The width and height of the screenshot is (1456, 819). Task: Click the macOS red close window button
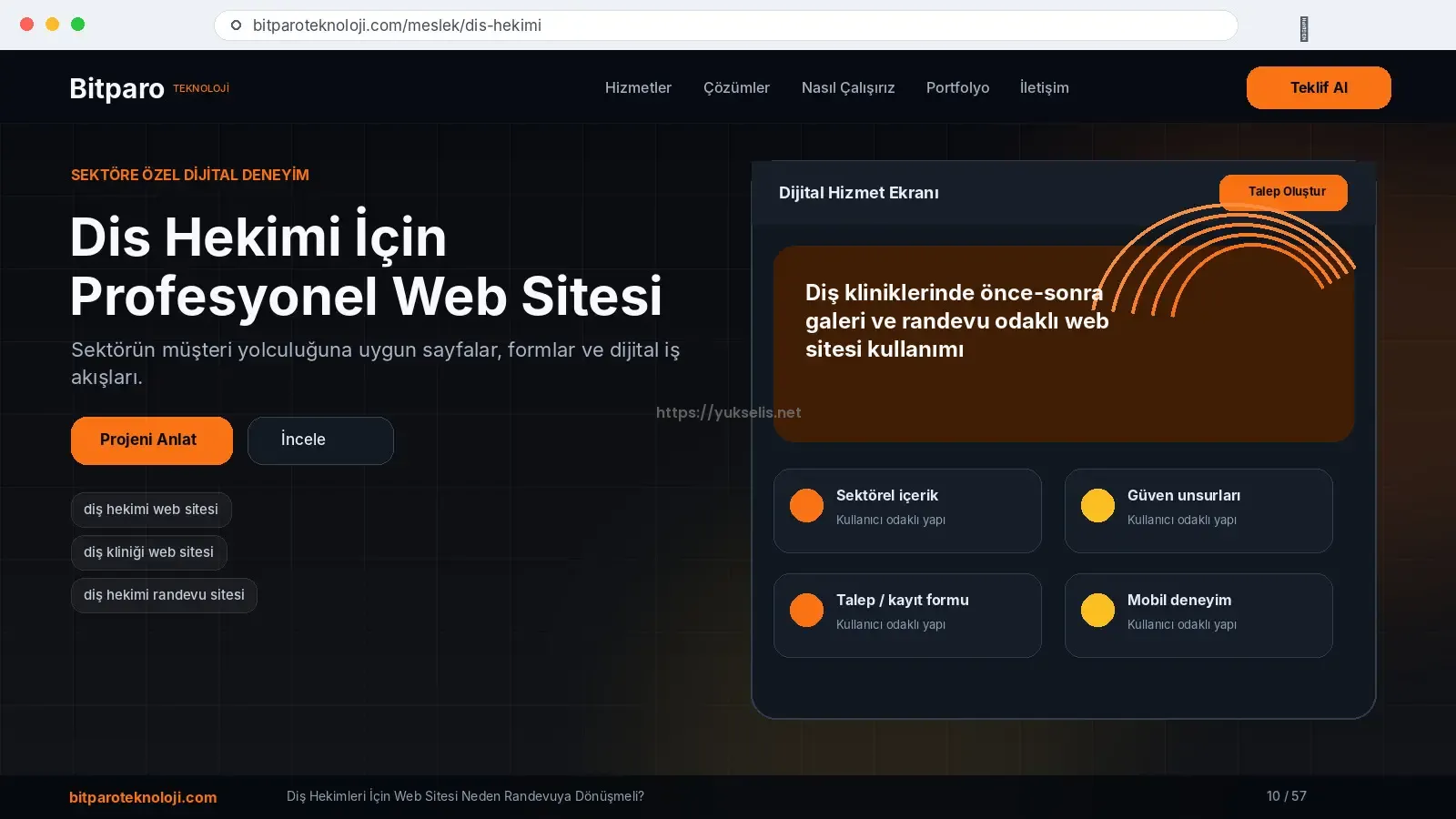(27, 25)
